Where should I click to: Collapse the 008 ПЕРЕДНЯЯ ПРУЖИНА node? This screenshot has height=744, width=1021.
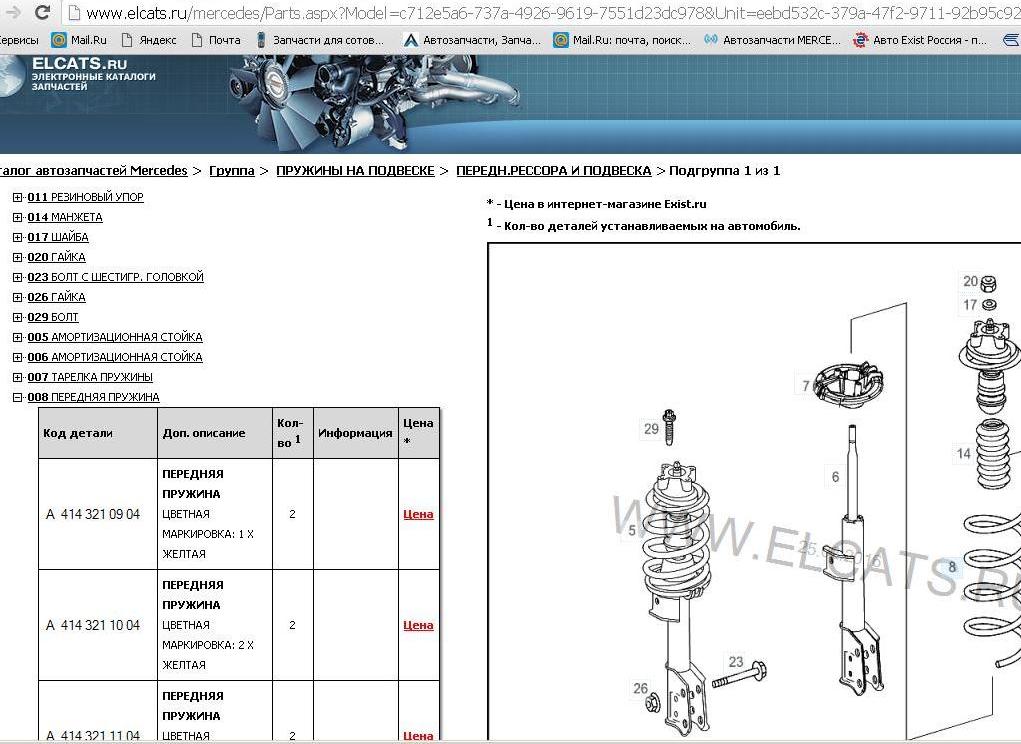(18, 397)
